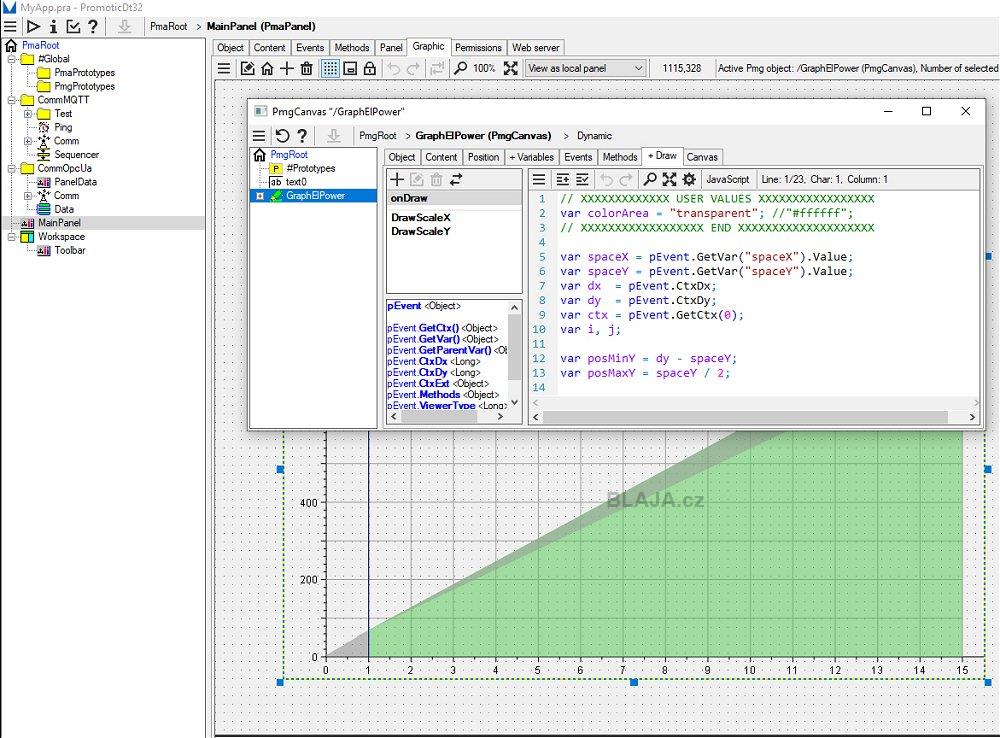Open the Position tab in PmgCanvas dialog
1000x738 pixels.
click(x=483, y=157)
